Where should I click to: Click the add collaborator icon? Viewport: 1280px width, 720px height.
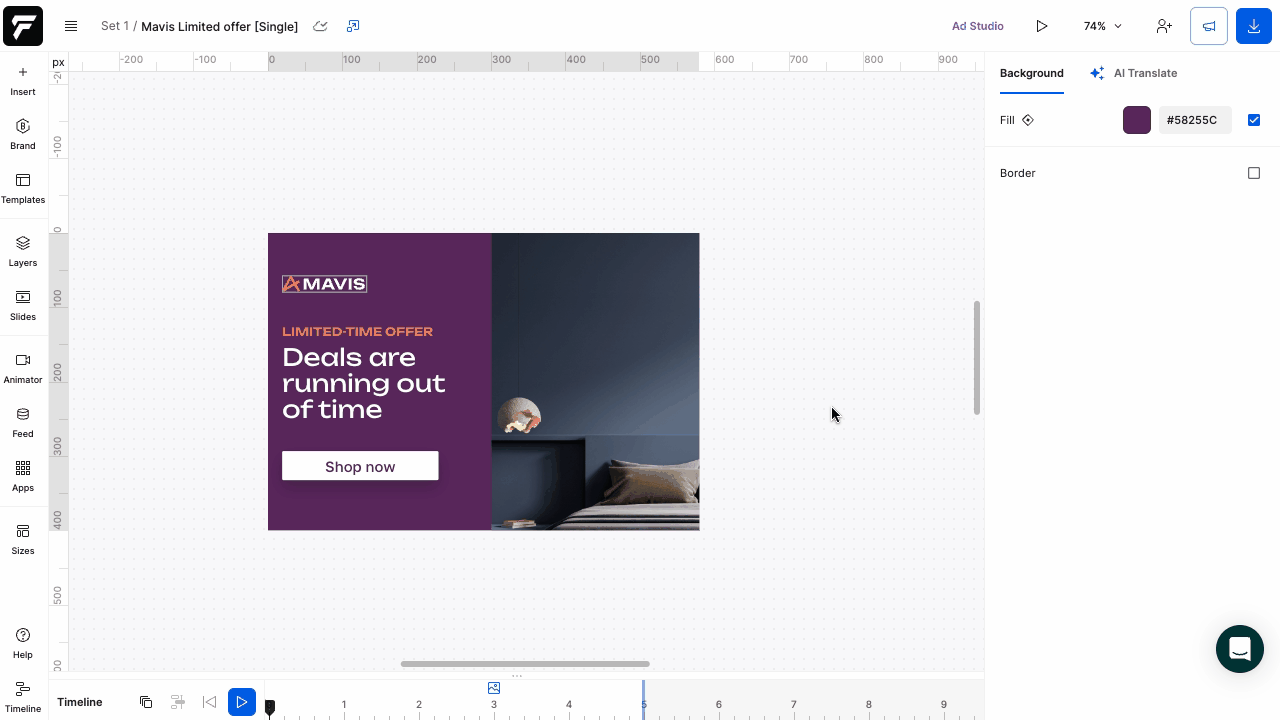(1164, 26)
